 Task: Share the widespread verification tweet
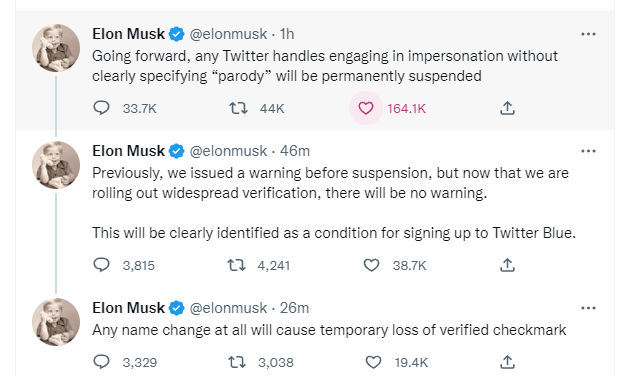point(507,265)
